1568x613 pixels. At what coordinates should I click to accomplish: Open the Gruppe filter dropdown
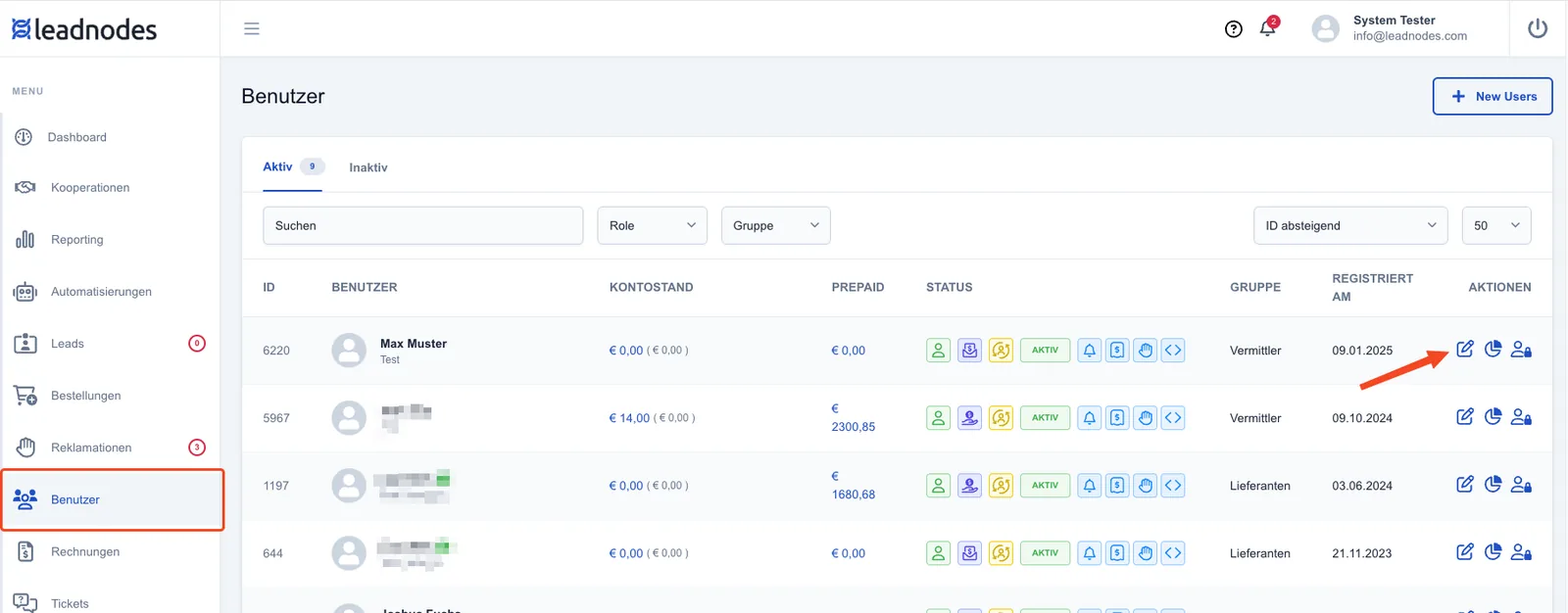click(775, 225)
